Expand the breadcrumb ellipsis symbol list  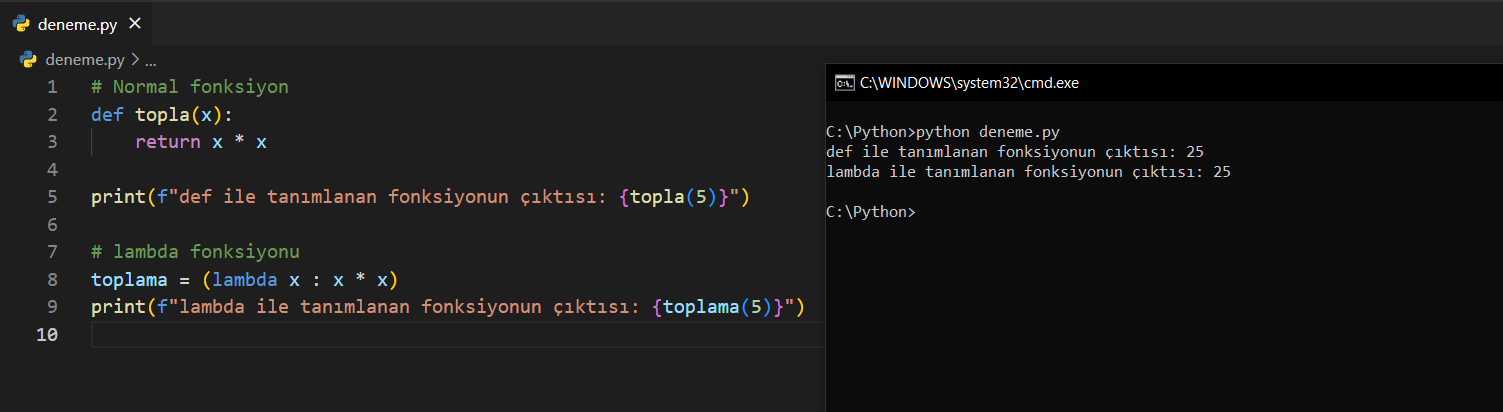(x=151, y=59)
